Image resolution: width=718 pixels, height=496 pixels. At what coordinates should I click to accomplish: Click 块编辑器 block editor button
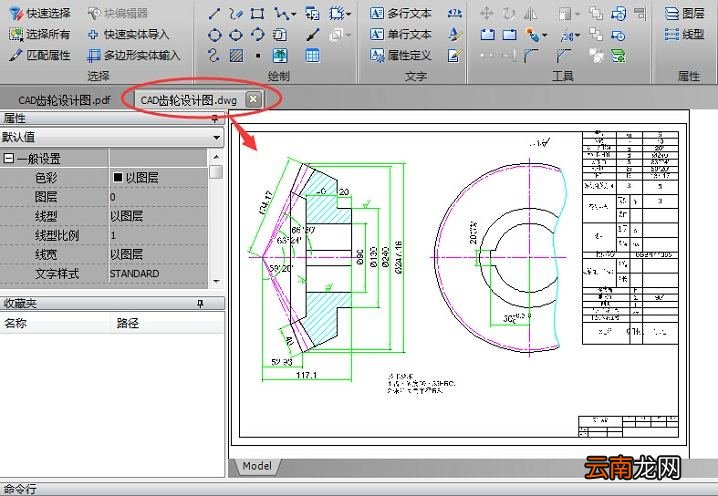(118, 13)
